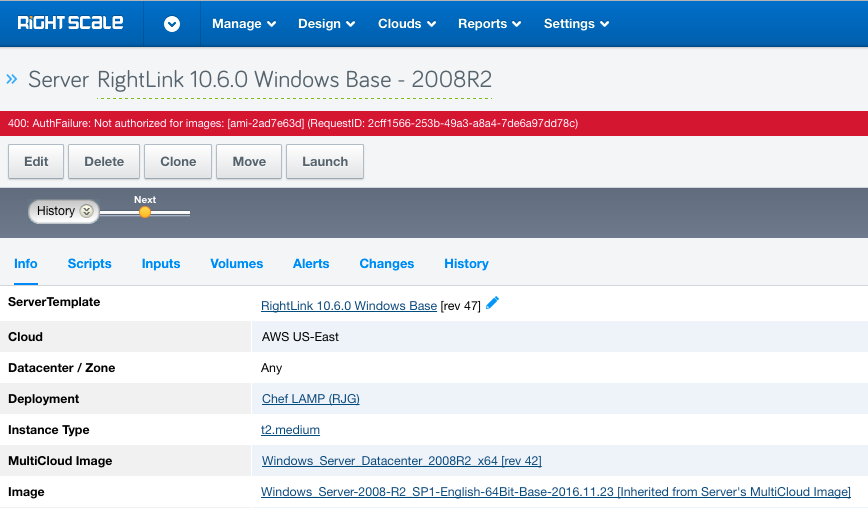Click the Cloud row label
868x508 pixels.
pos(25,337)
